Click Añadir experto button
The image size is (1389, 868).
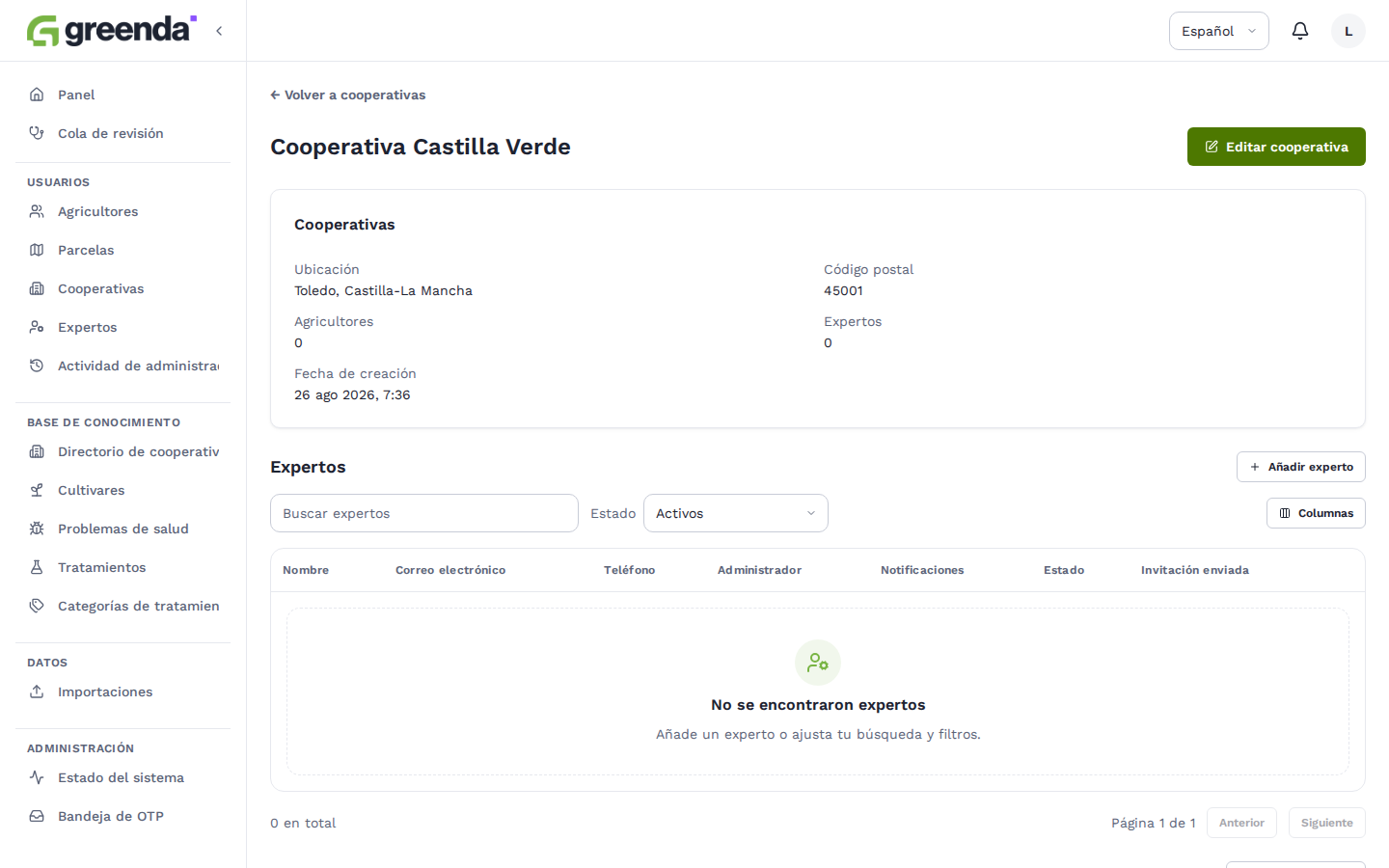[x=1301, y=467]
